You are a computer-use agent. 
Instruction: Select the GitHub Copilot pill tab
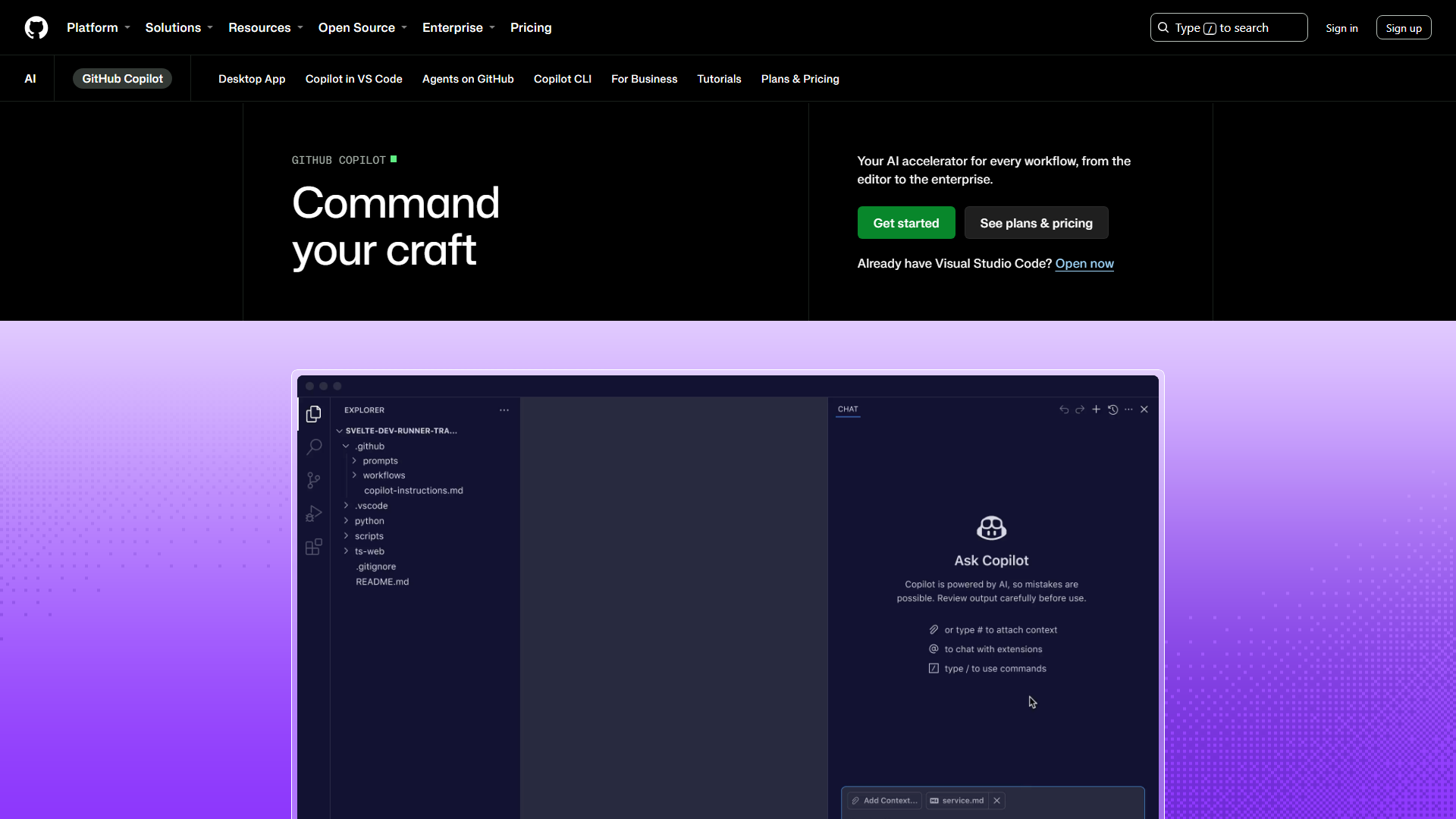coord(122,79)
